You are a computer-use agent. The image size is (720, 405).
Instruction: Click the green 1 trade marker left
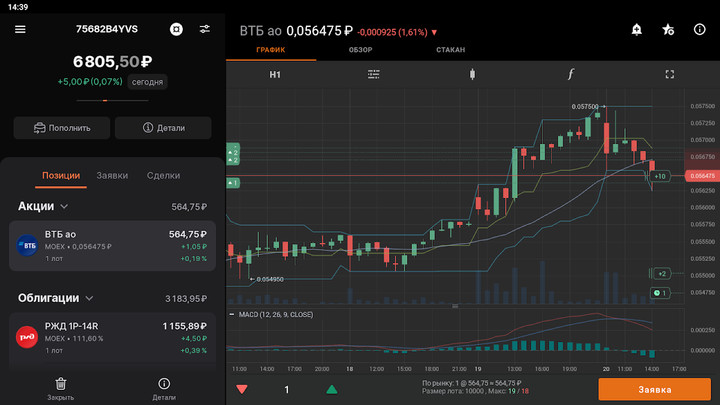point(233,183)
